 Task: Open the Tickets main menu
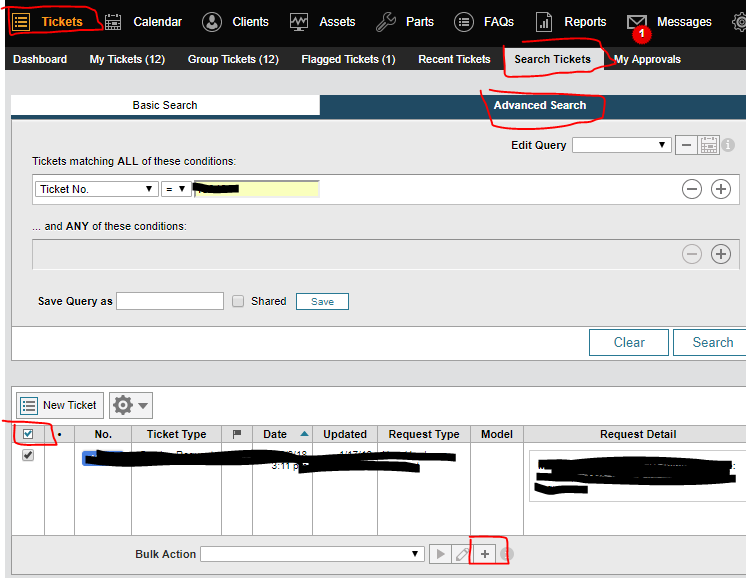pyautogui.click(x=62, y=22)
